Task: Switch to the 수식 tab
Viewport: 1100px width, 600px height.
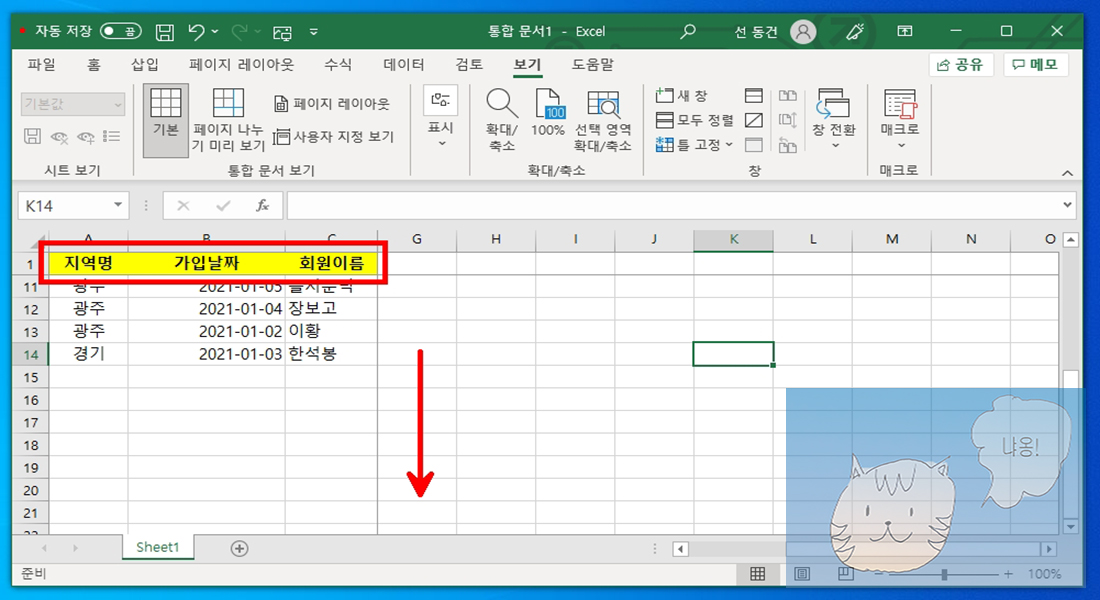Action: pyautogui.click(x=337, y=65)
